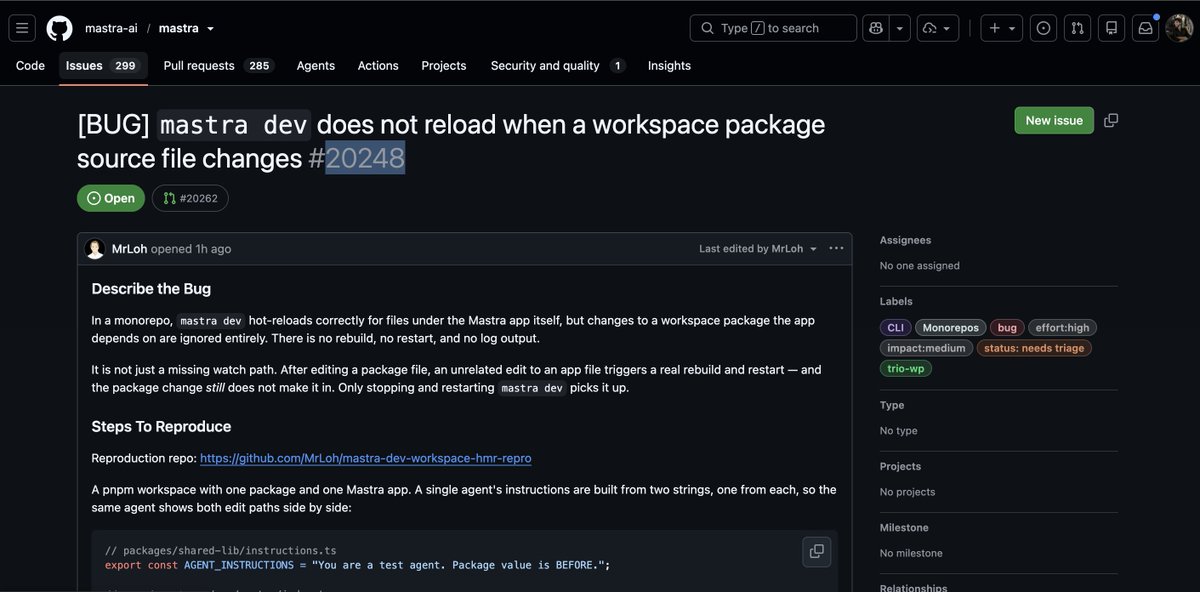Filter by the Monorepos label

tap(950, 328)
